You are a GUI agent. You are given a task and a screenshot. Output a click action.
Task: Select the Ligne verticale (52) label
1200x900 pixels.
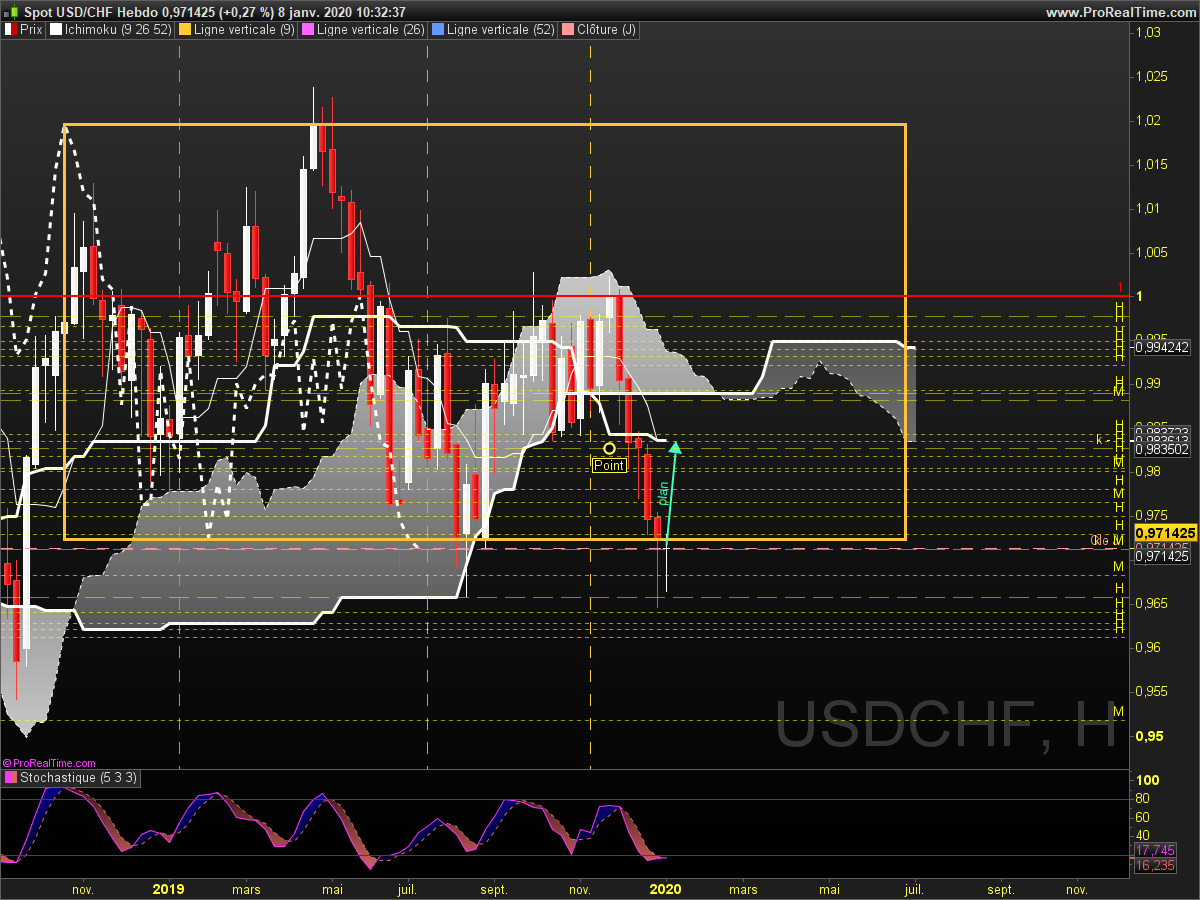(500, 30)
